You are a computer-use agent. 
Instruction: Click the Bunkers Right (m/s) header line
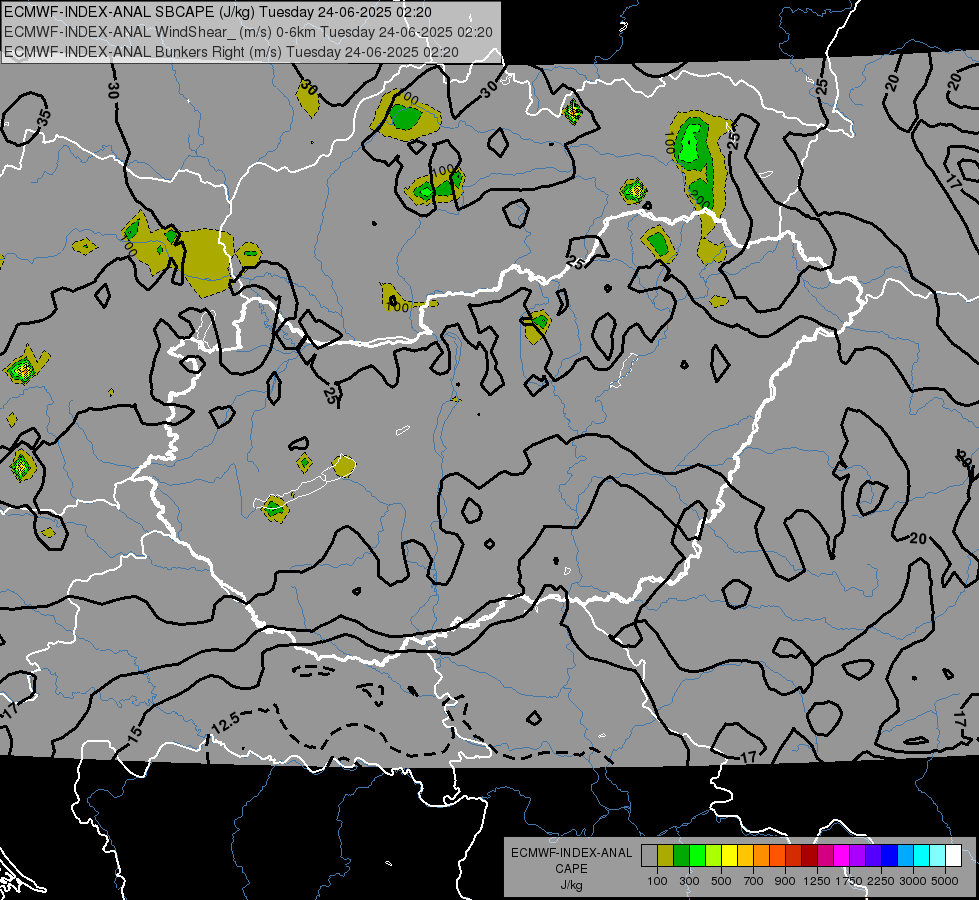(231, 52)
